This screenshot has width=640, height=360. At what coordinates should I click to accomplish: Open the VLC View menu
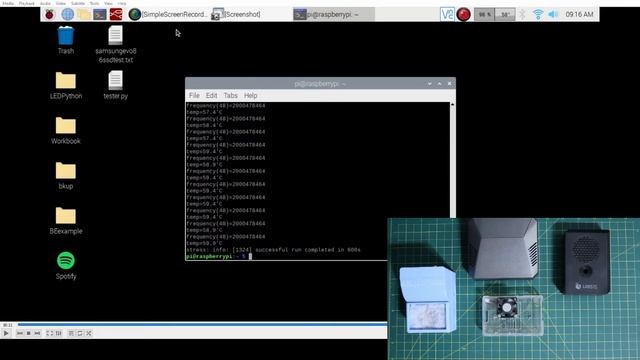coord(108,3)
